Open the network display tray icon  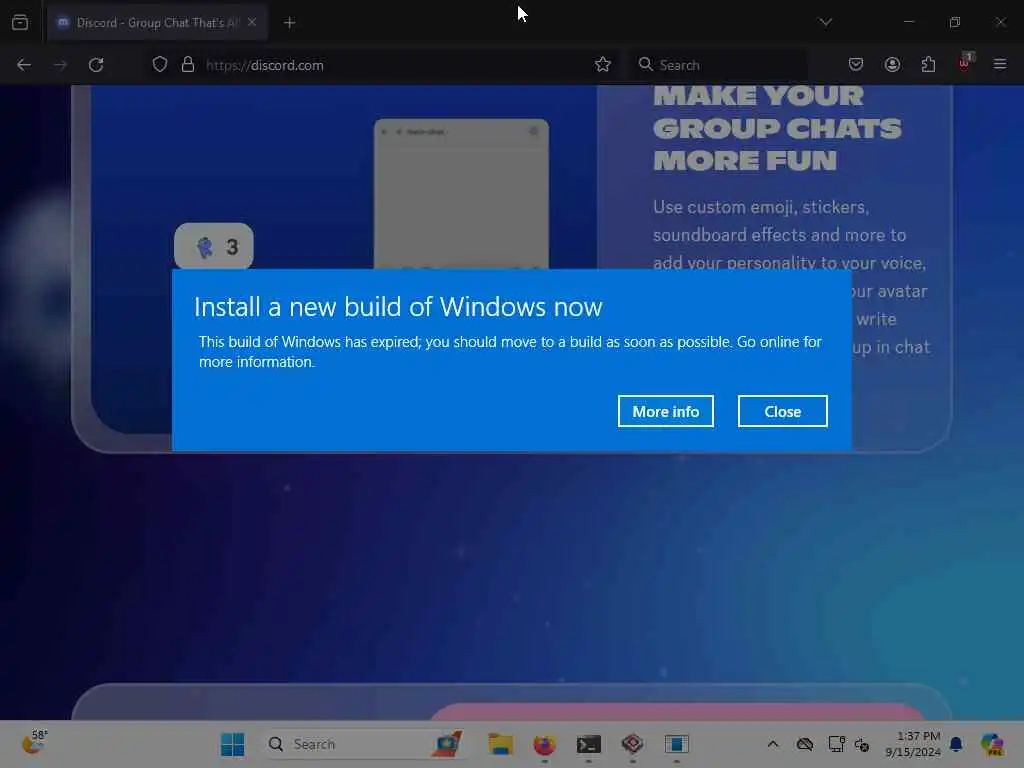pos(836,744)
